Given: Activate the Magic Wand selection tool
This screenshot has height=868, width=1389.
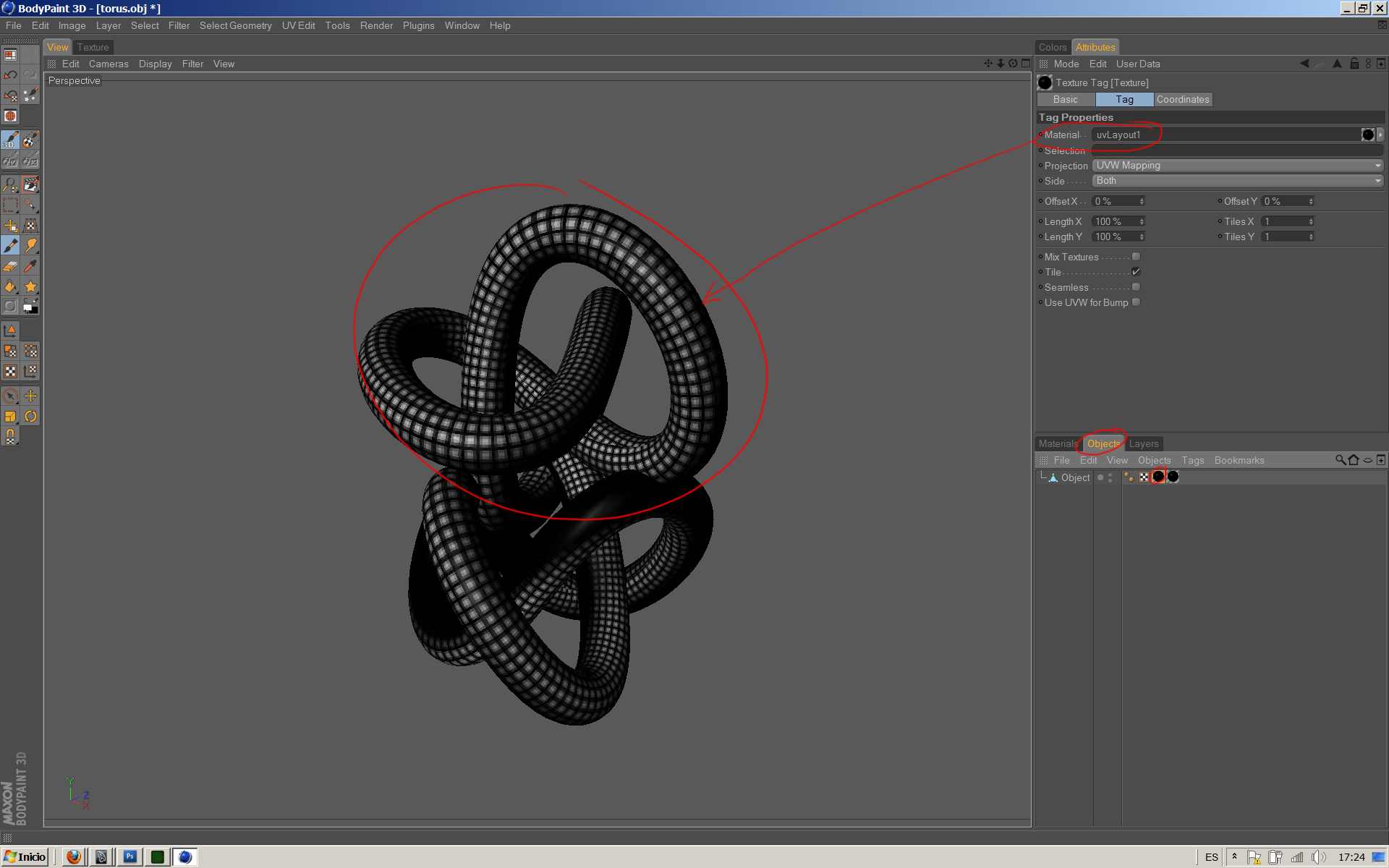Looking at the screenshot, I should point(30,205).
